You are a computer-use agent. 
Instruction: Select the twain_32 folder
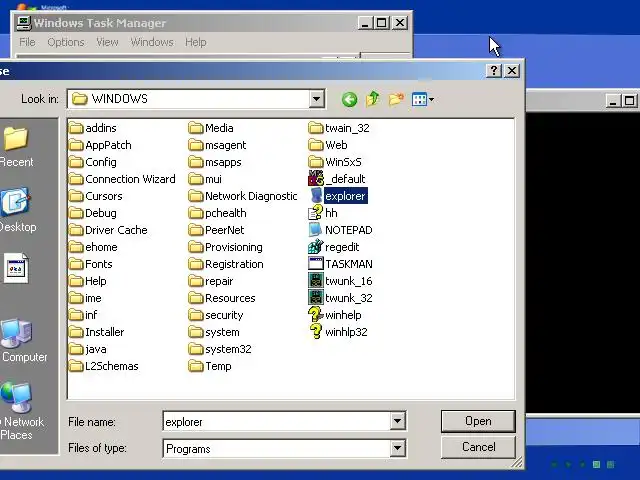tap(339, 128)
